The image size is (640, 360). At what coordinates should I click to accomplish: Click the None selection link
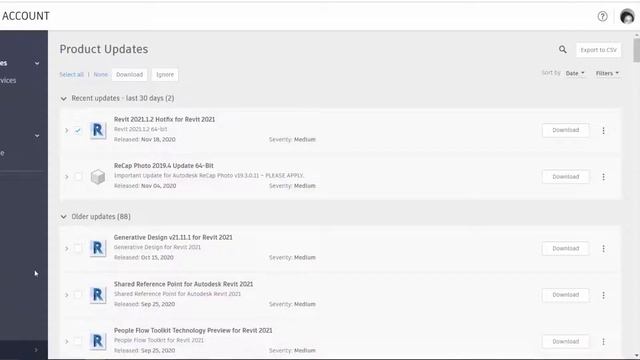pyautogui.click(x=100, y=74)
